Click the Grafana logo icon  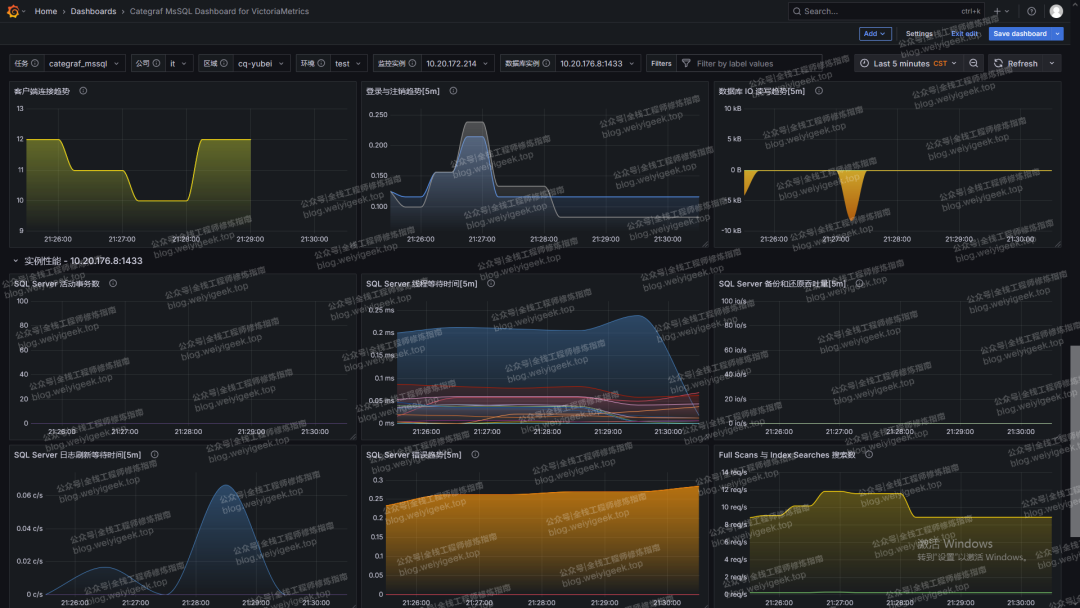[12, 11]
